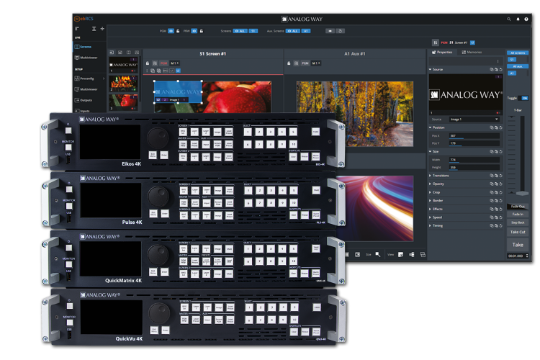540x360 pixels.
Task: Toggle the lock icon in the A1 Aux #1 header
Action: pyautogui.click(x=289, y=63)
